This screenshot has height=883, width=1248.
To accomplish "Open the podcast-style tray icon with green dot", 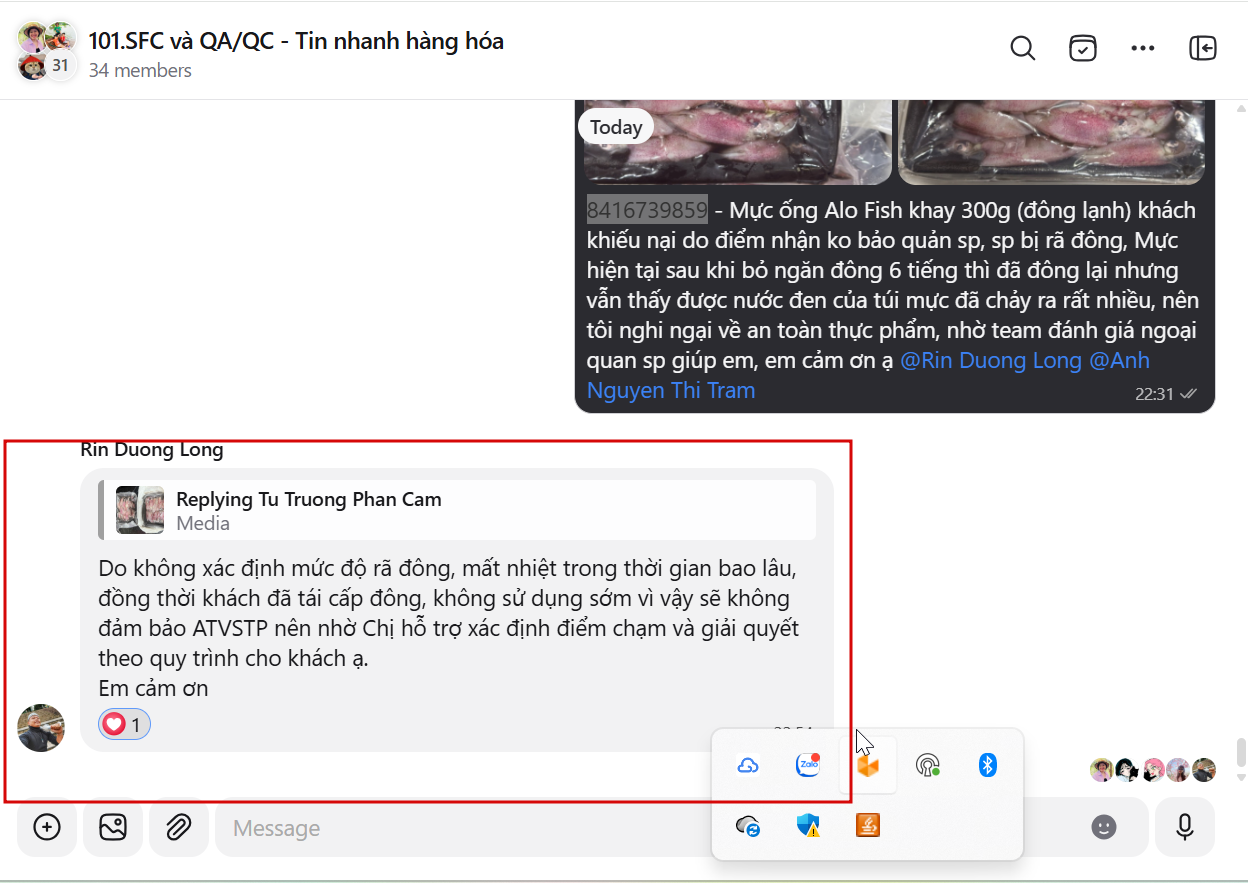I will [x=928, y=765].
